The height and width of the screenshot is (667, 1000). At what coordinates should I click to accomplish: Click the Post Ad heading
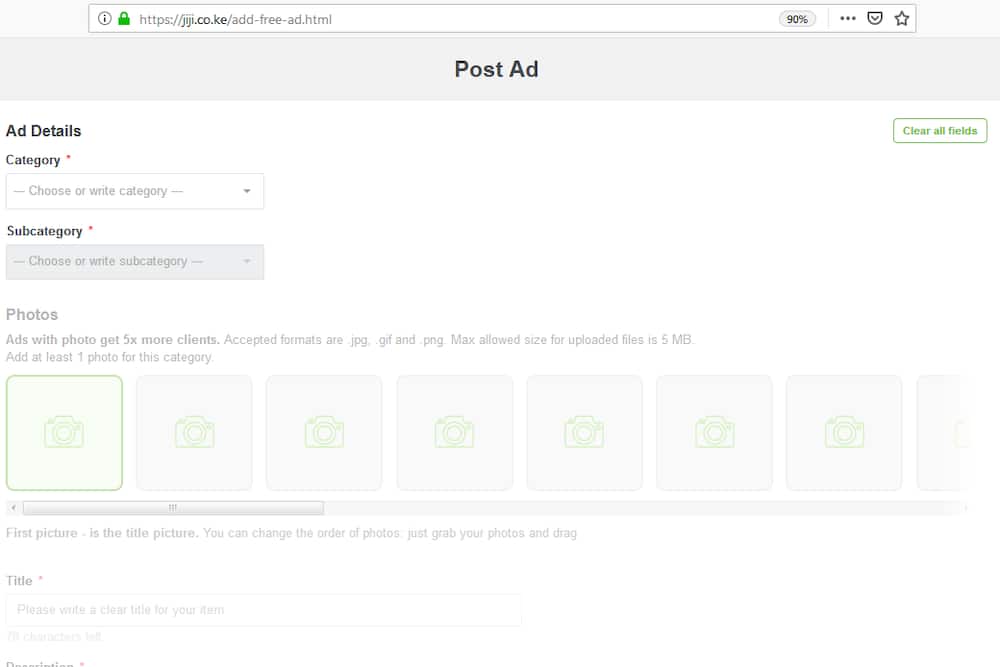496,69
